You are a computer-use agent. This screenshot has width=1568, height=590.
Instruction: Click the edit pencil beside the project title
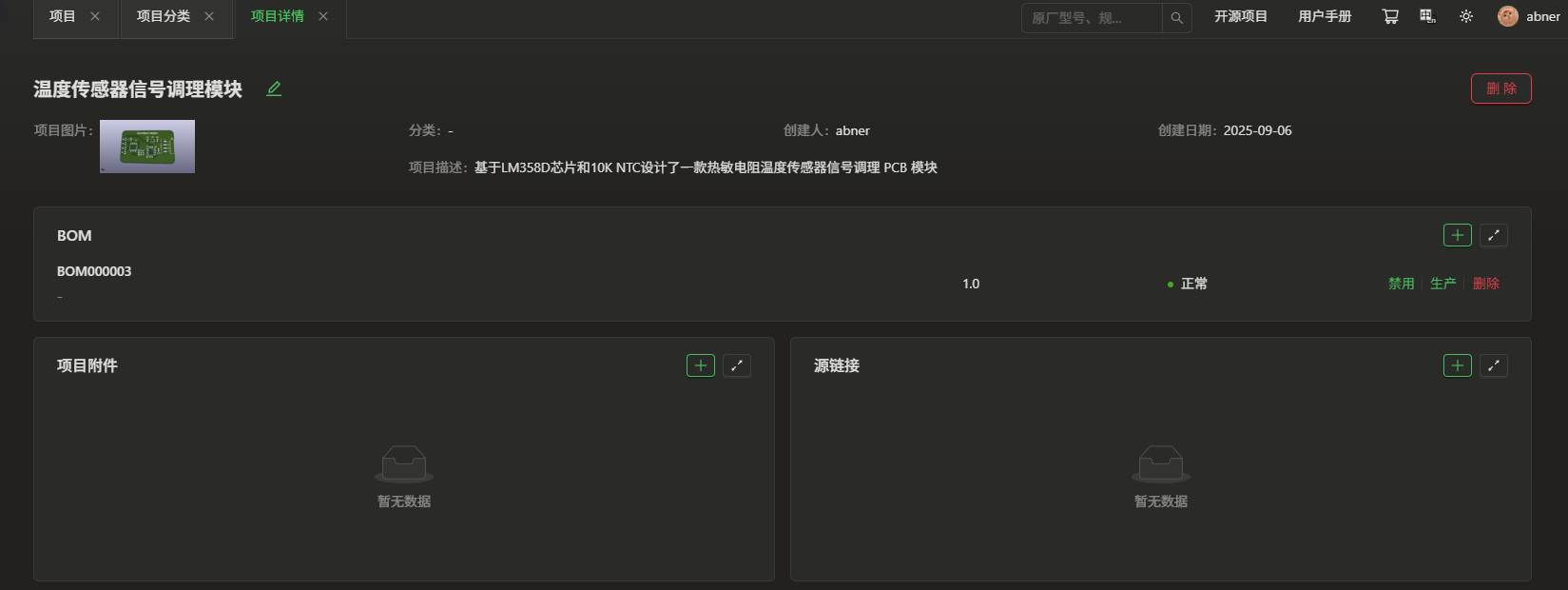[x=274, y=88]
